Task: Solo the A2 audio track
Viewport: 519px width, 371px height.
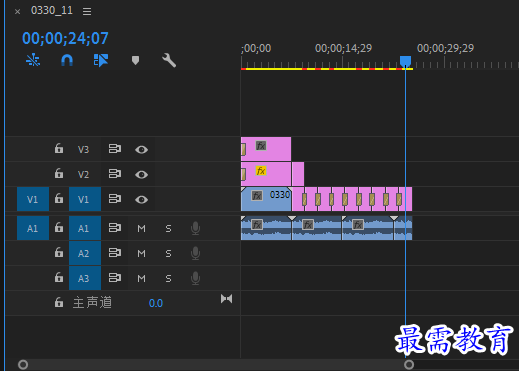Action: pyautogui.click(x=168, y=254)
